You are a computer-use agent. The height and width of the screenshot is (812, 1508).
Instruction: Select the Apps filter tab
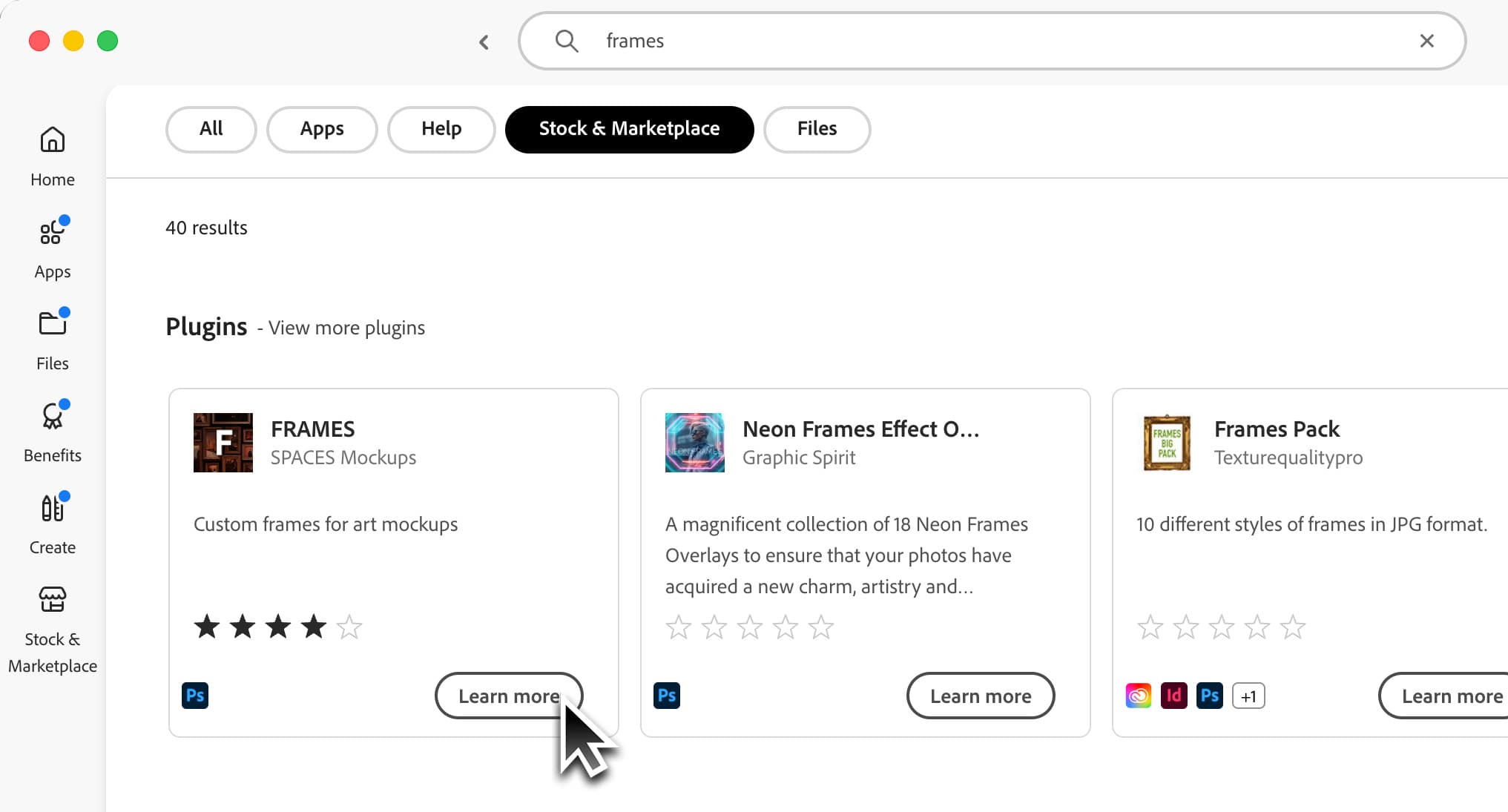322,129
